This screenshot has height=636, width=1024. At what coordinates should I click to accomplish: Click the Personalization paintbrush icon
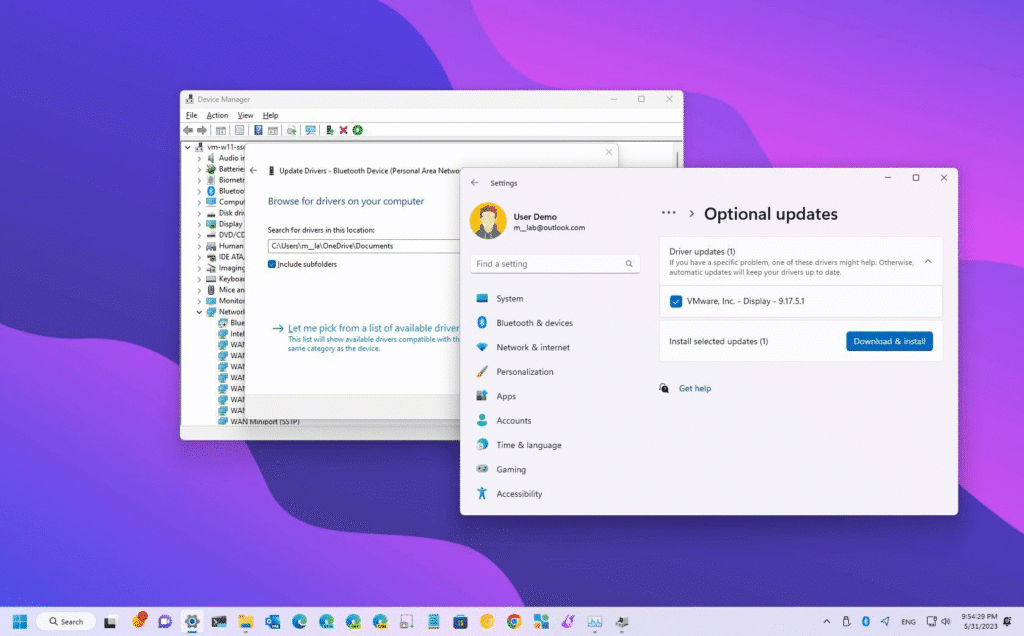tap(482, 372)
